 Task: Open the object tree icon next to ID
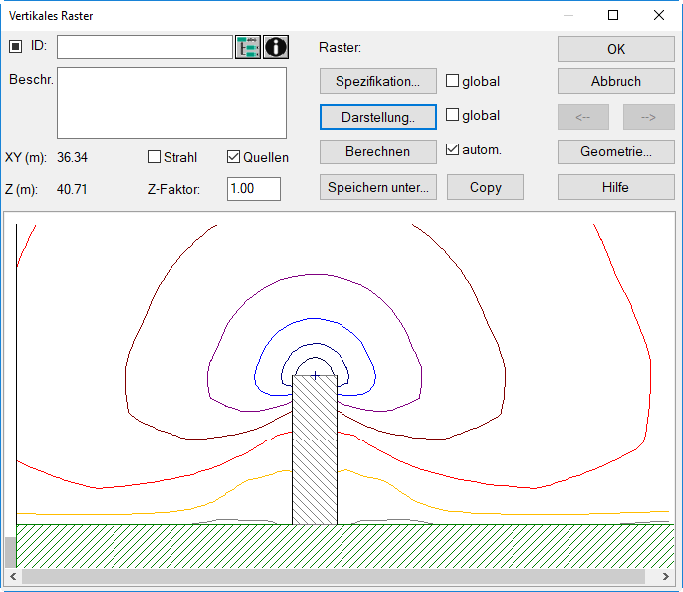[248, 47]
